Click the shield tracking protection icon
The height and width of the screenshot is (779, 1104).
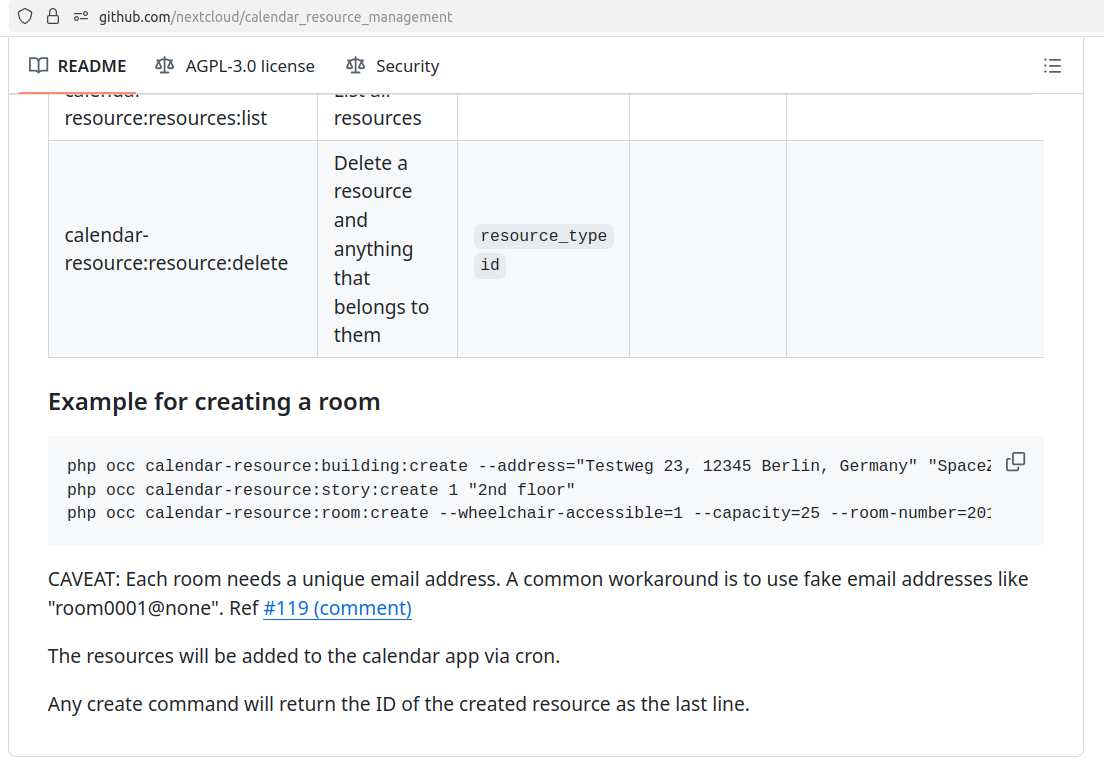pyautogui.click(x=25, y=16)
